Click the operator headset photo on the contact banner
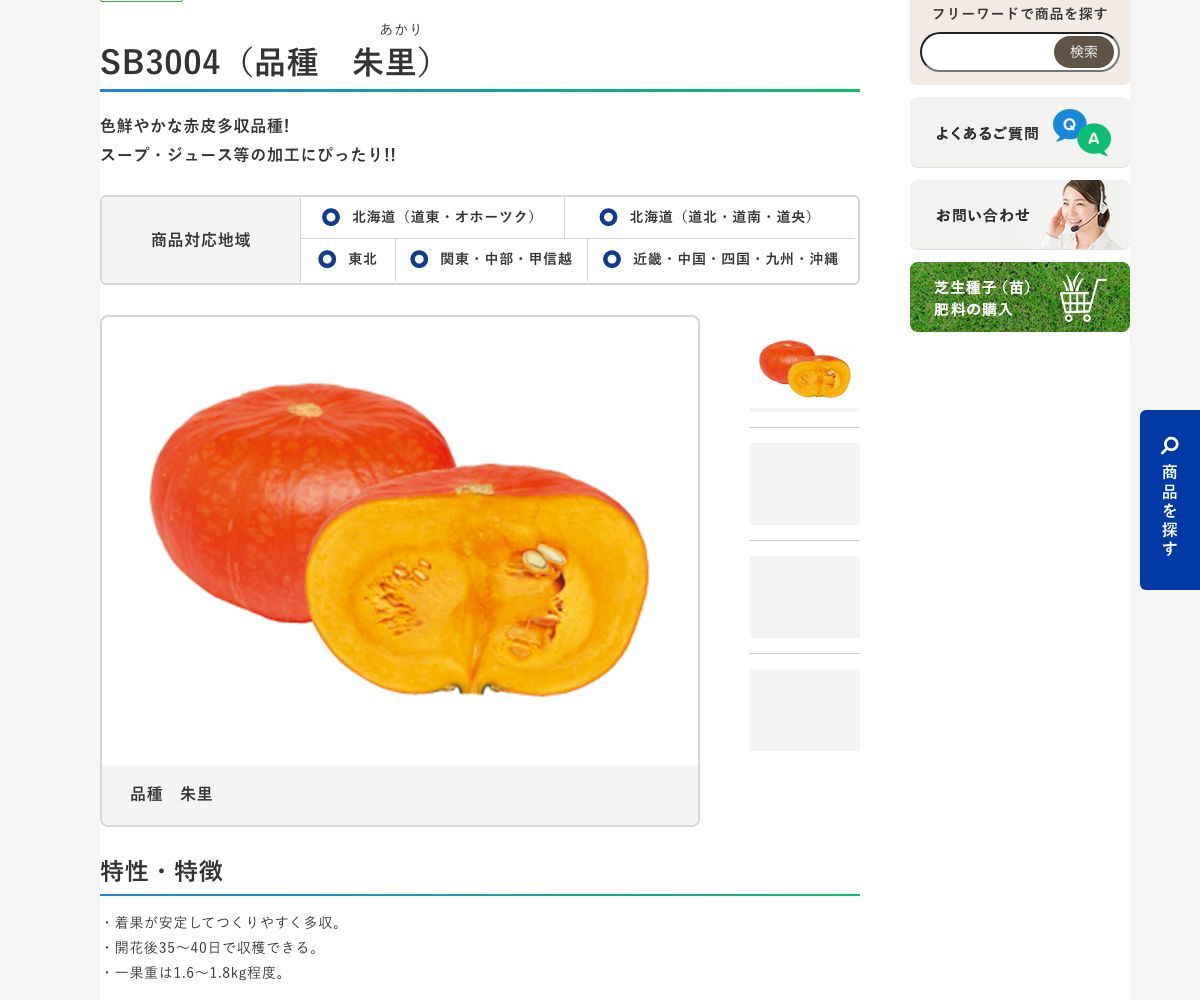 (1081, 215)
